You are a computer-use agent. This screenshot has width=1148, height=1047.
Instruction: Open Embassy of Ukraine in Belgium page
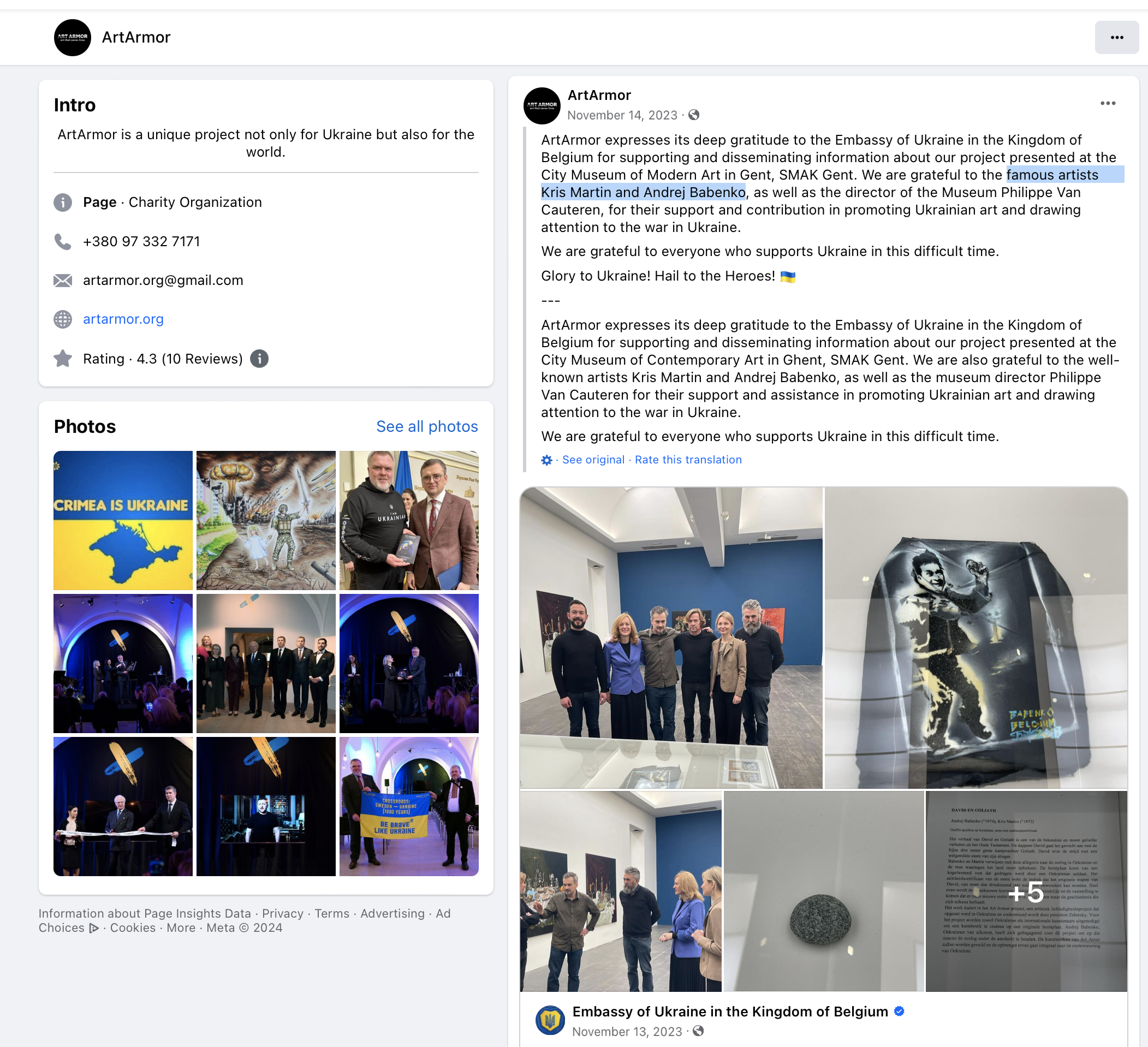730,1012
